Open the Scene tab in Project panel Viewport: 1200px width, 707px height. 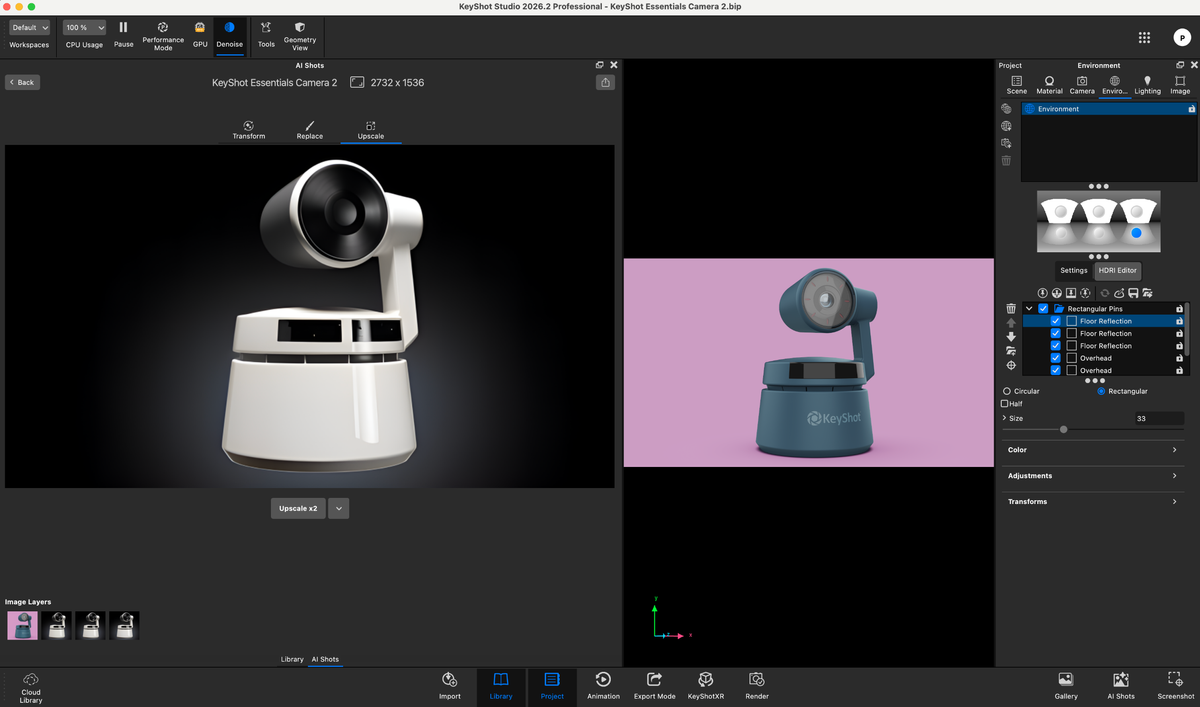click(1016, 85)
